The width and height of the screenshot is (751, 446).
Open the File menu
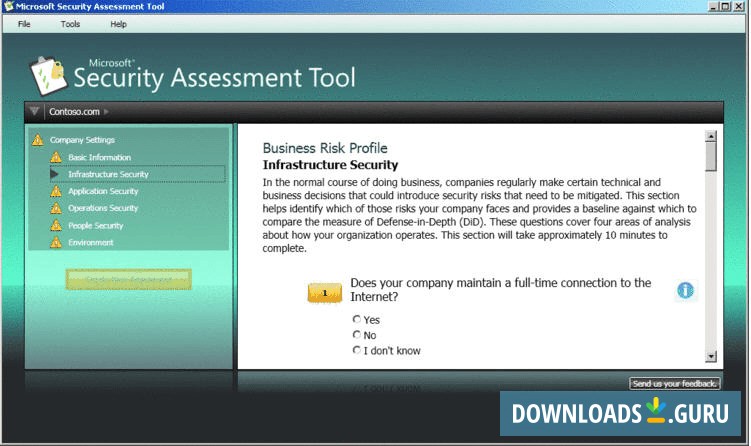pos(24,24)
